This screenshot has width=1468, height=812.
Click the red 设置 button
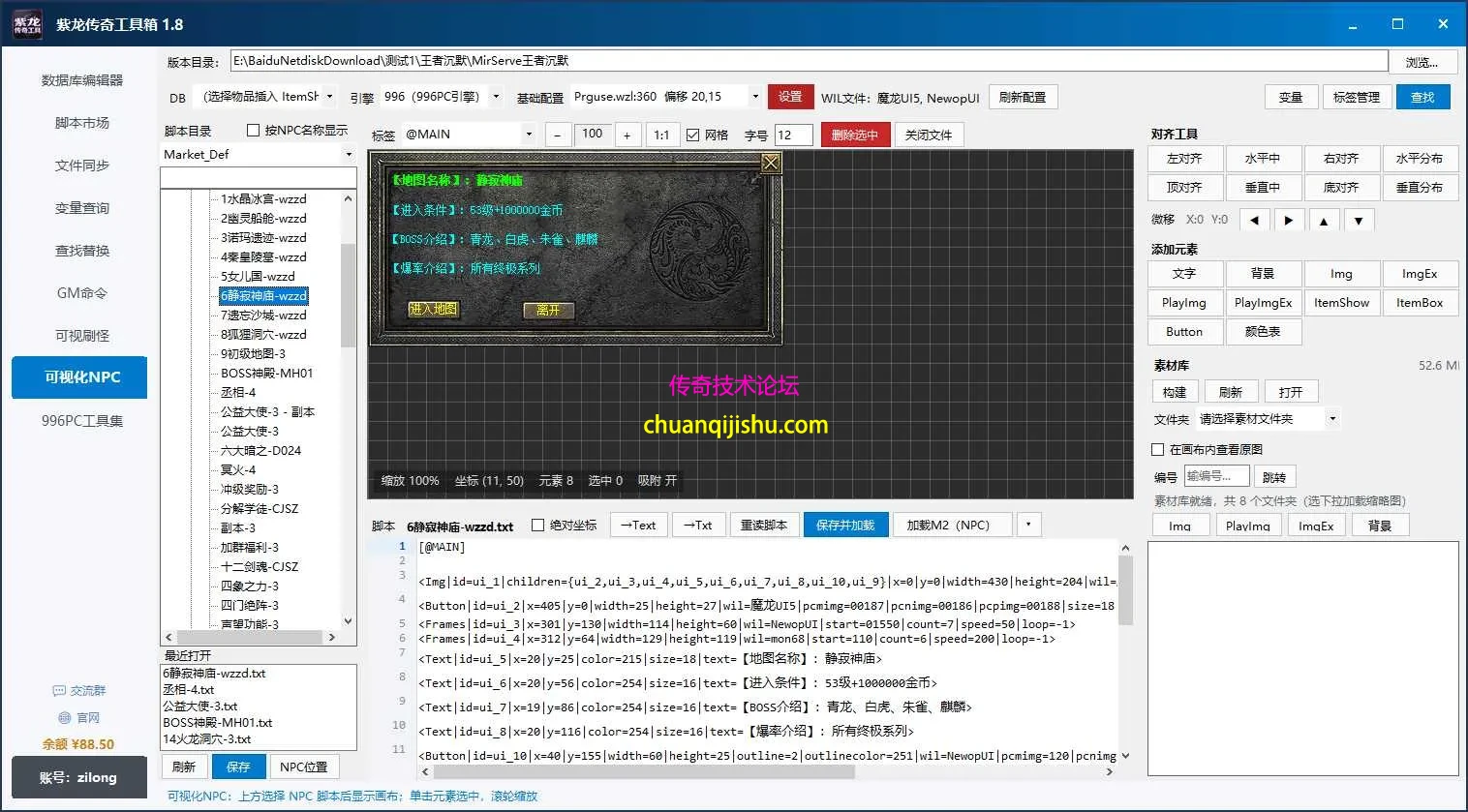pyautogui.click(x=790, y=96)
